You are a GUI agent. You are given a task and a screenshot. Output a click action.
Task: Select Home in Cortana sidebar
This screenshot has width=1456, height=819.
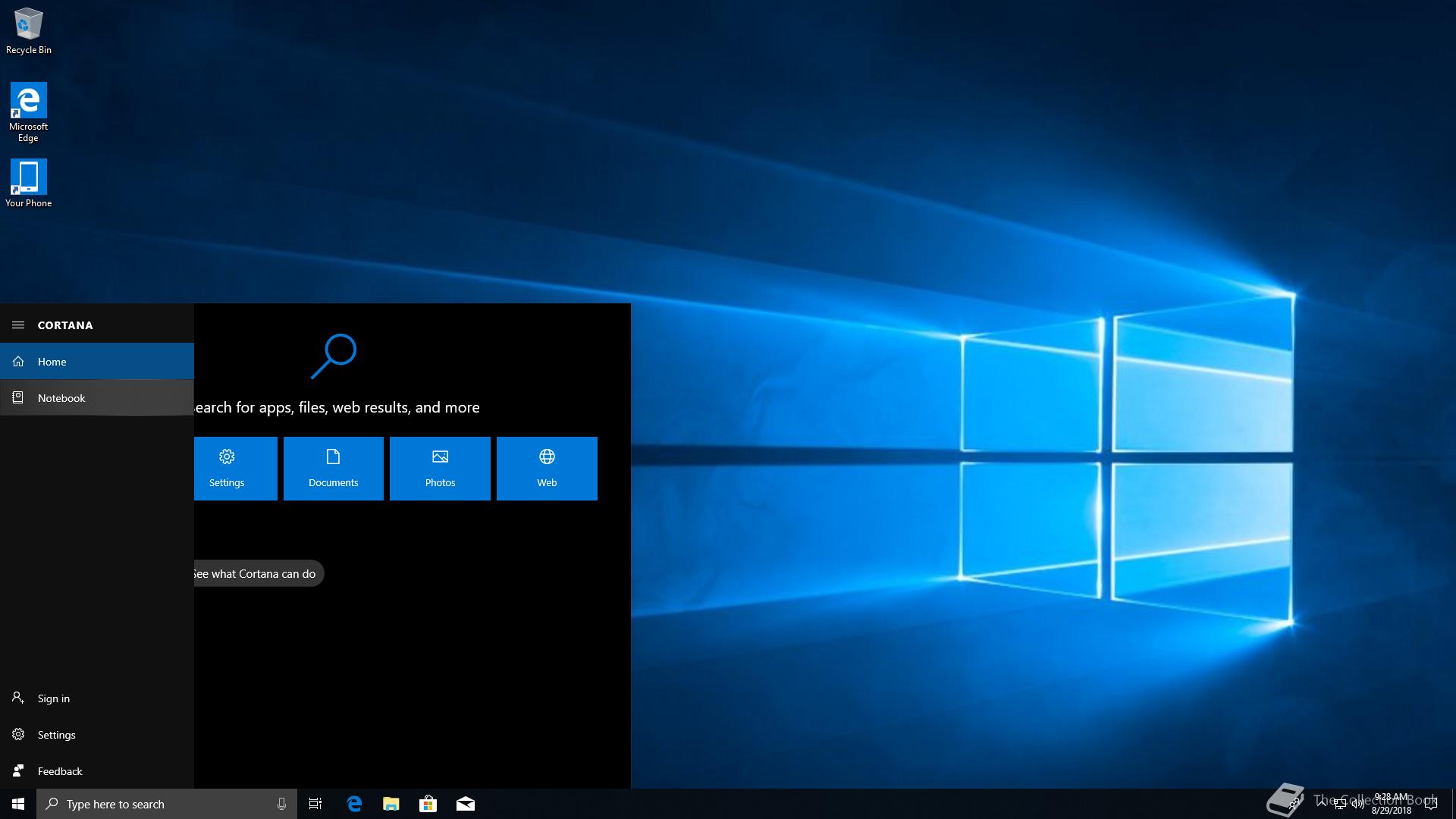(x=97, y=362)
